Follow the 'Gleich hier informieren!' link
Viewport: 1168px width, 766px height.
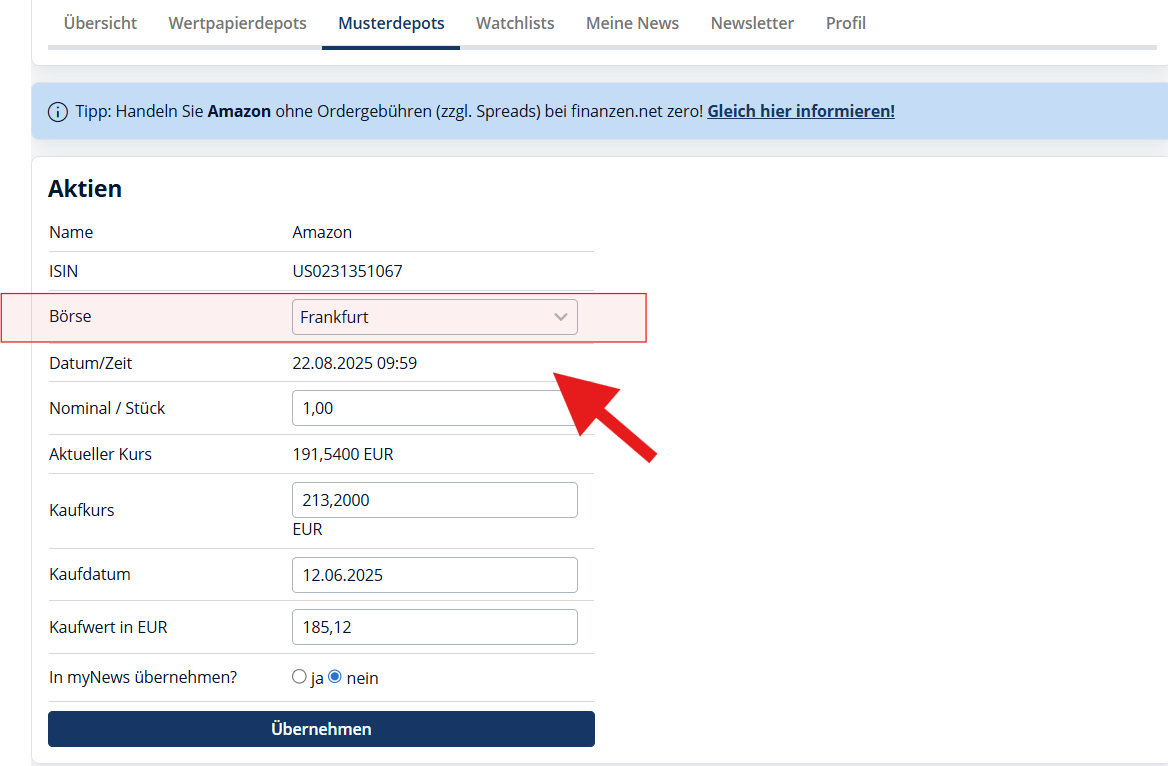click(x=800, y=112)
